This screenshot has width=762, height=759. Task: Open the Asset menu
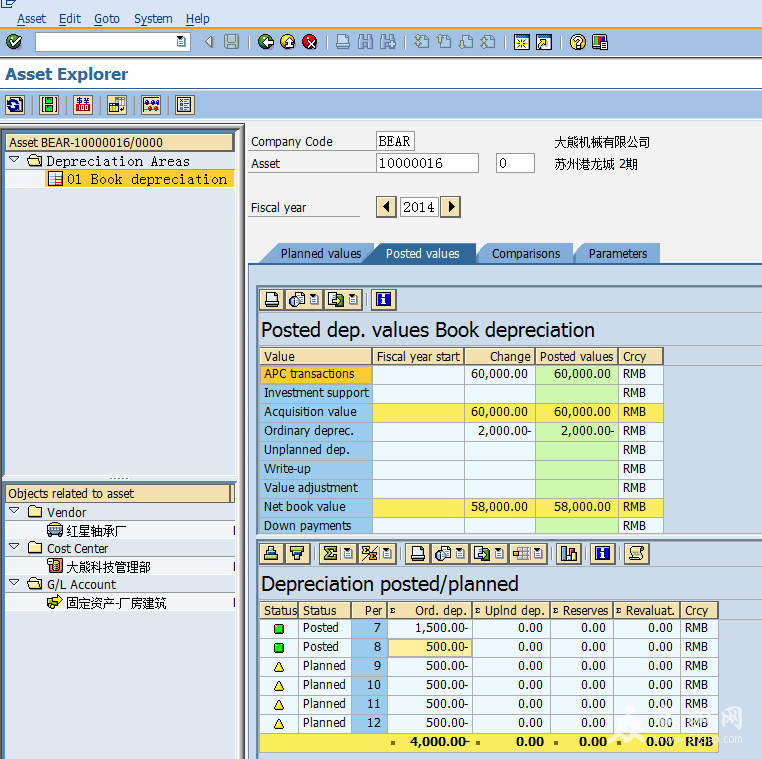pyautogui.click(x=31, y=18)
